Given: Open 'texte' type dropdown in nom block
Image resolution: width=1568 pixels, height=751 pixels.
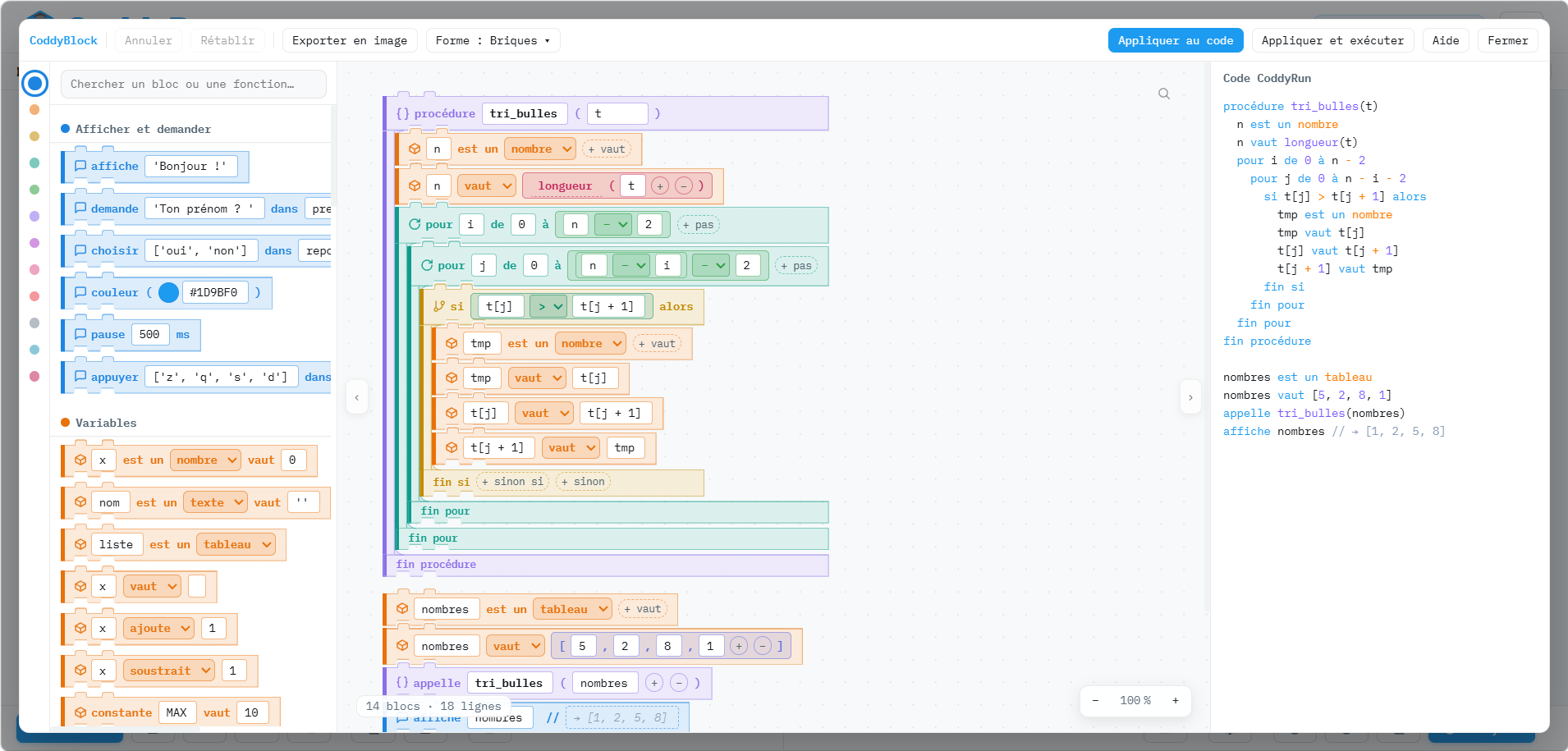Looking at the screenshot, I should point(216,502).
